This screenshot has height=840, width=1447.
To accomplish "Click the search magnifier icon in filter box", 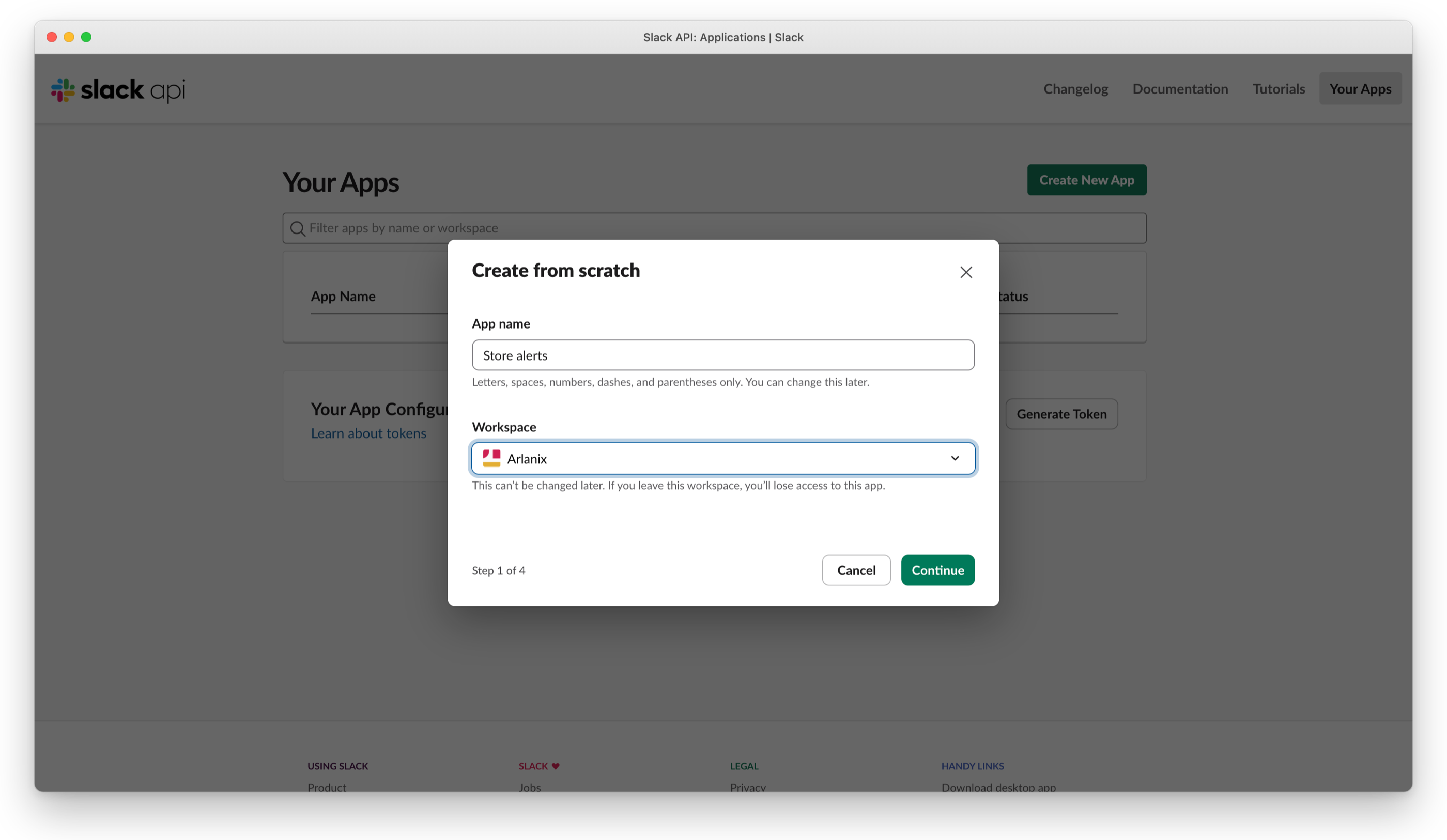I will coord(297,228).
